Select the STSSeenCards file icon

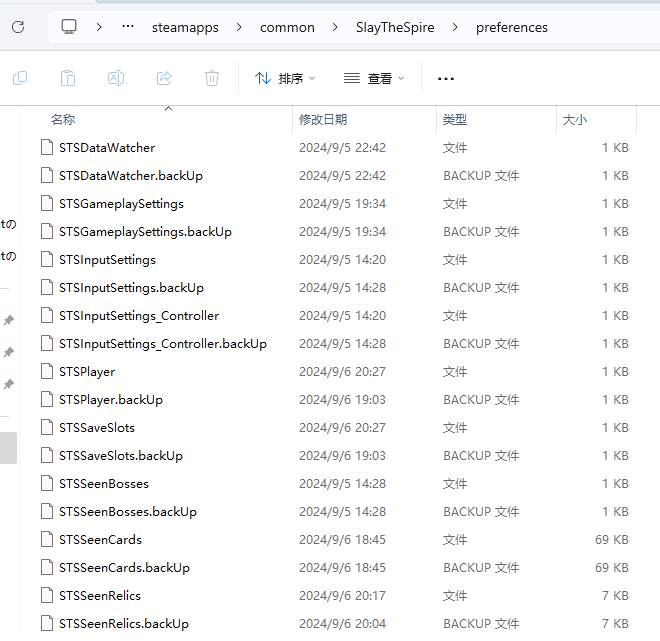pyautogui.click(x=47, y=539)
